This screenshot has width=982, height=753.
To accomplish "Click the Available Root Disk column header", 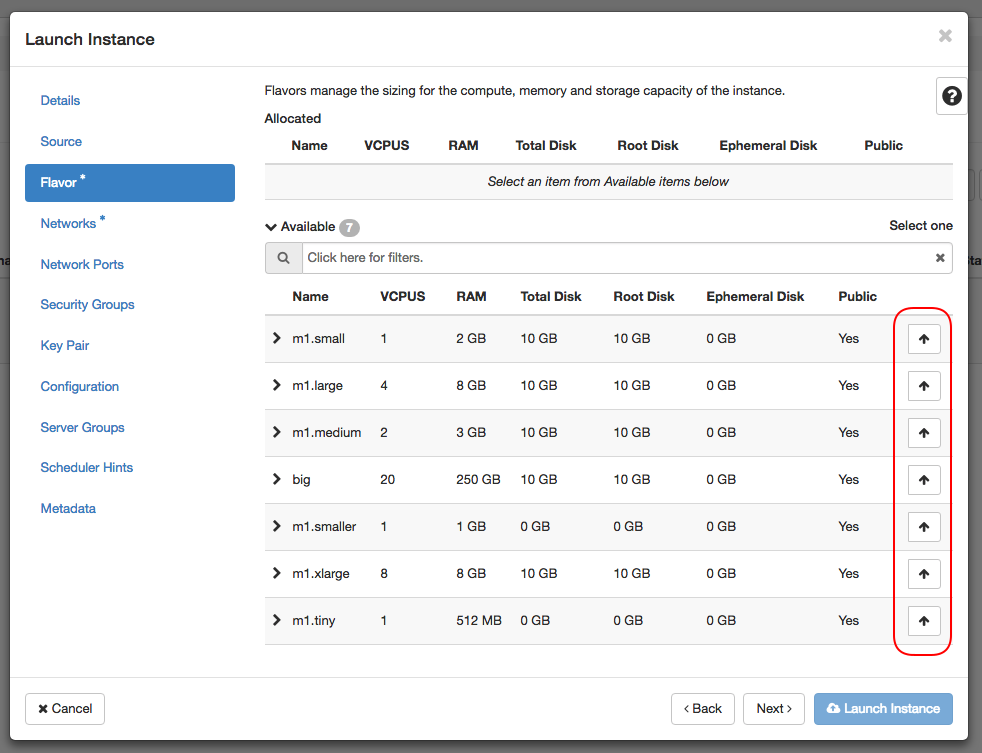I will pos(643,296).
